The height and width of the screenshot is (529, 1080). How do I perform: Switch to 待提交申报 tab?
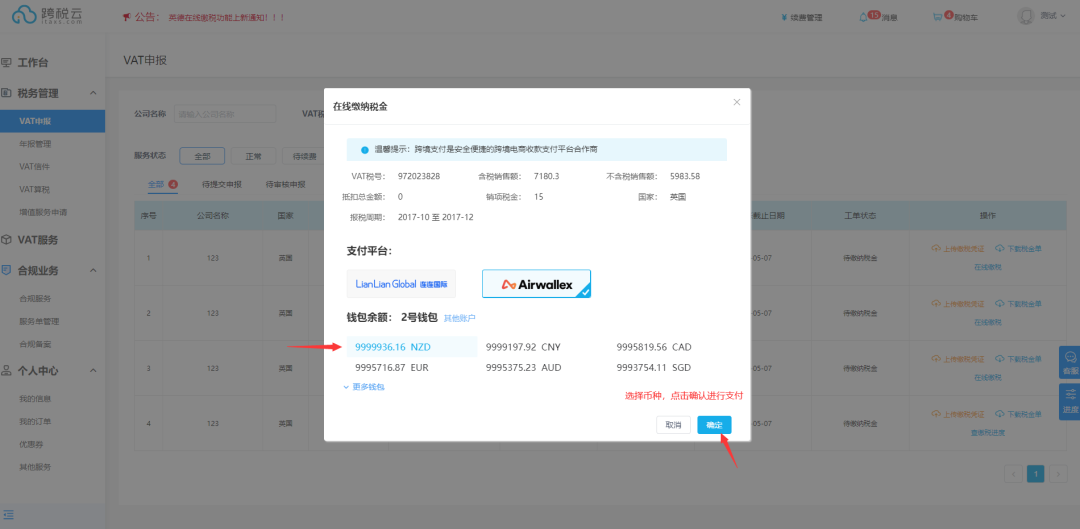(222, 185)
